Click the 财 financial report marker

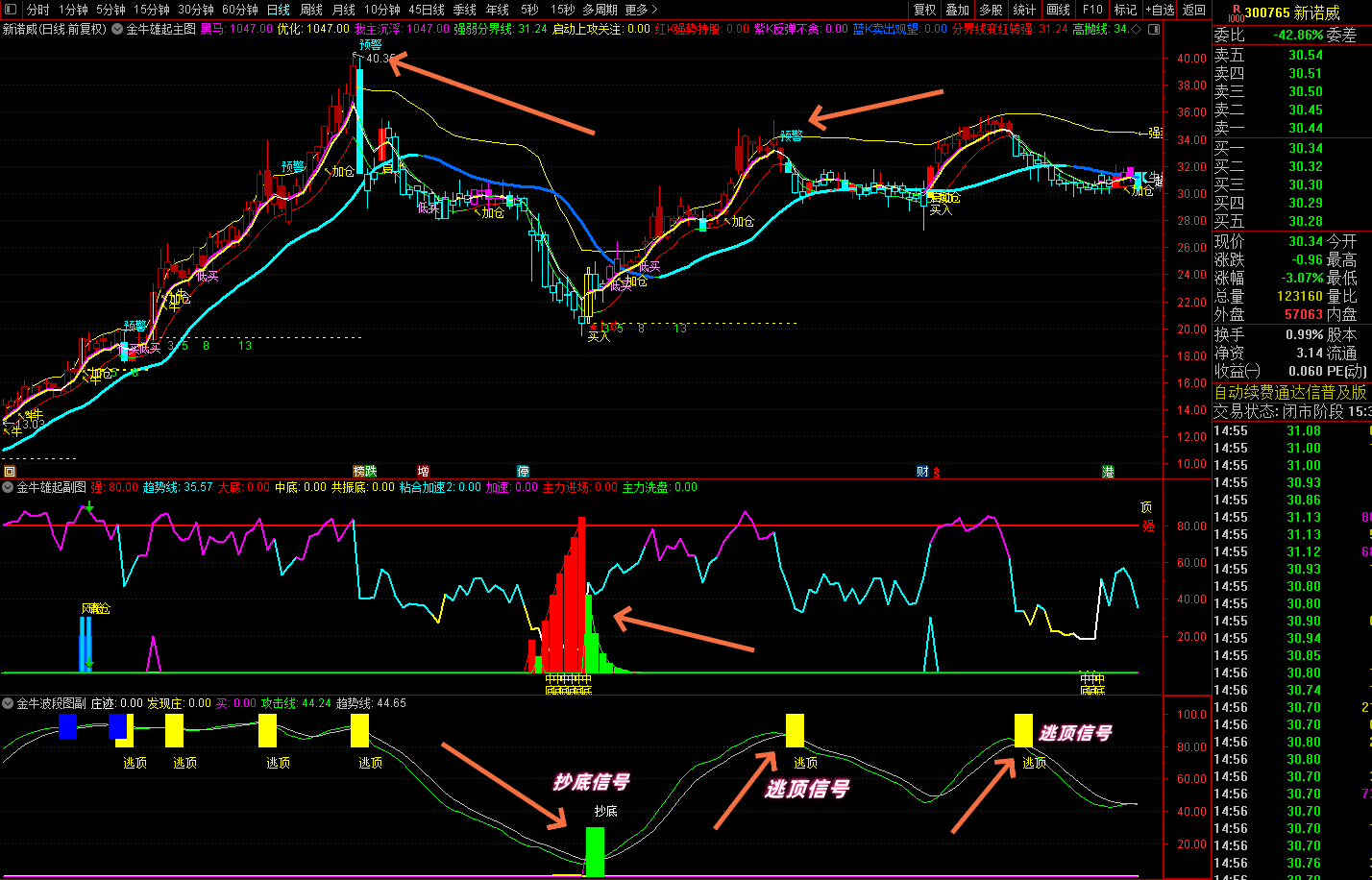pyautogui.click(x=922, y=471)
